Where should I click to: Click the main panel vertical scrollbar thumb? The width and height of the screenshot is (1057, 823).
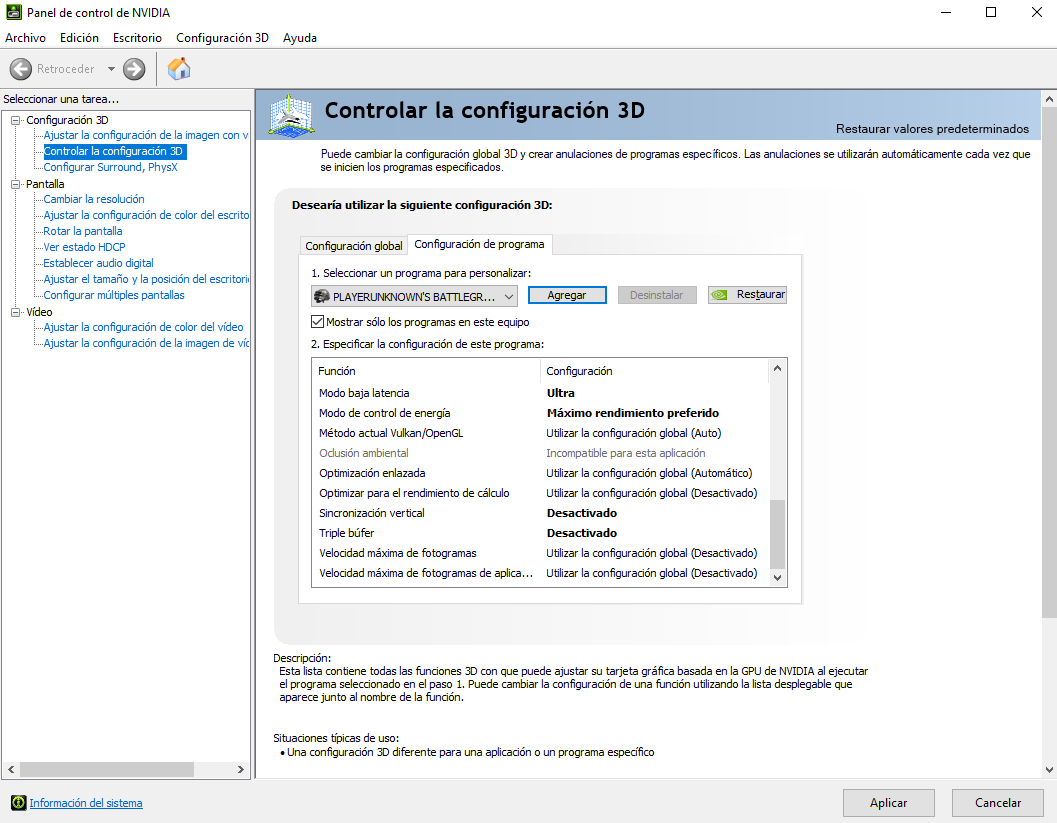[1049, 363]
